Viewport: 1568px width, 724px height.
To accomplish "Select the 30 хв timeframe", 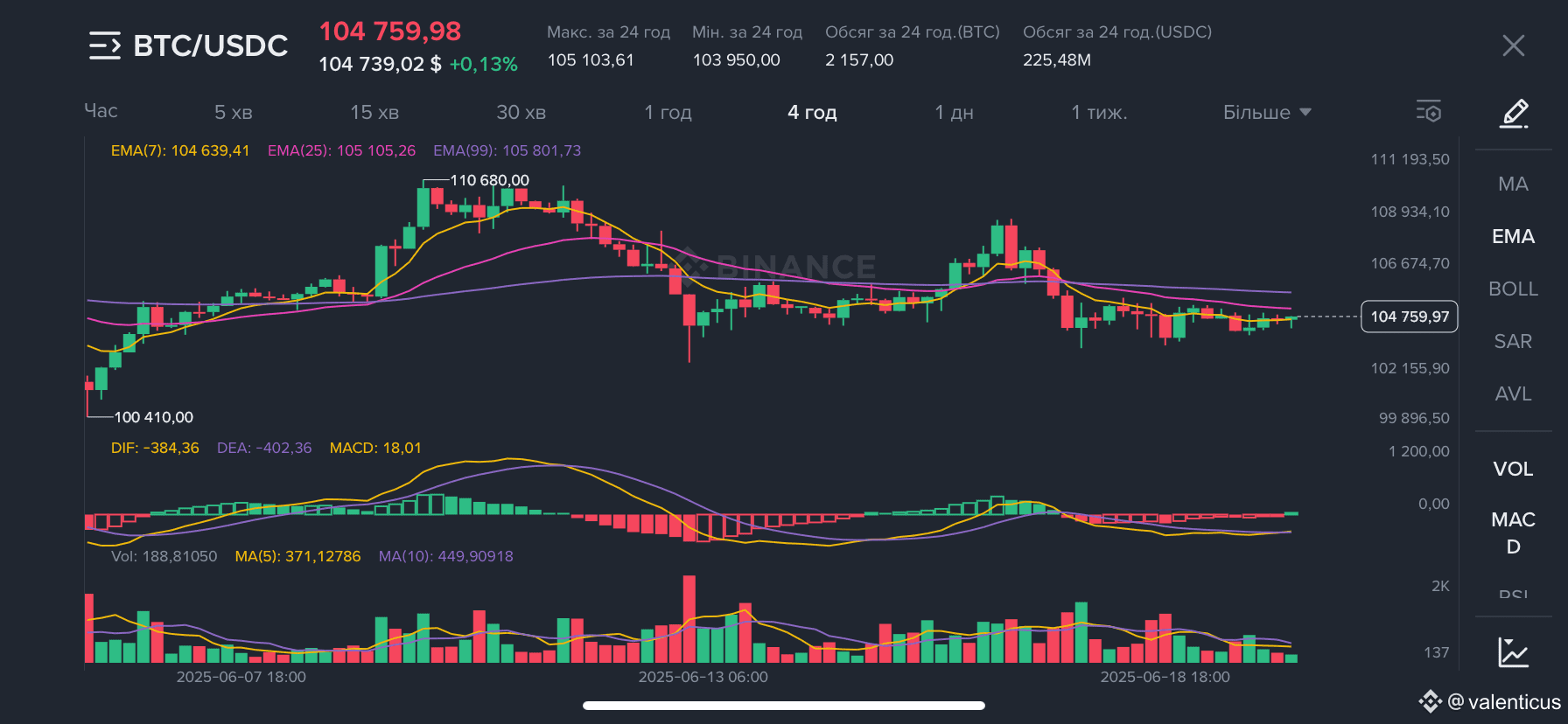I will point(521,112).
